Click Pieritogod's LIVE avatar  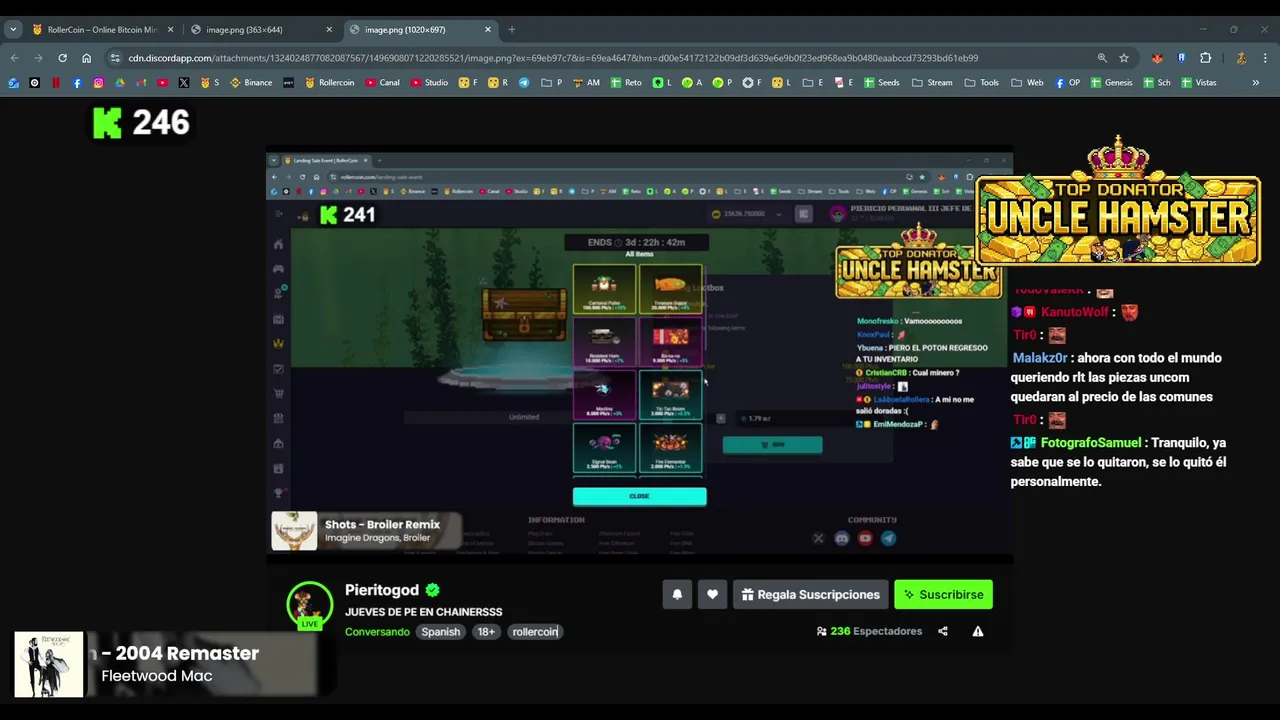click(x=309, y=605)
